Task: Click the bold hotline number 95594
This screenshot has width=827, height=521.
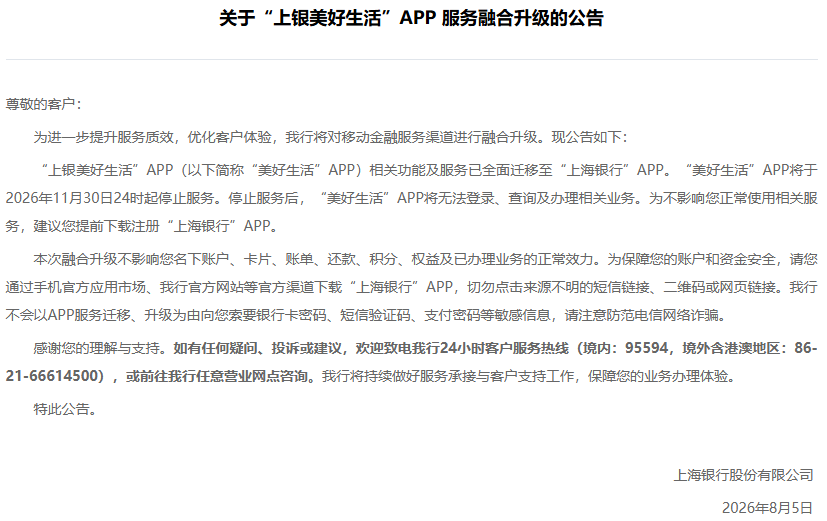Action: pos(647,348)
